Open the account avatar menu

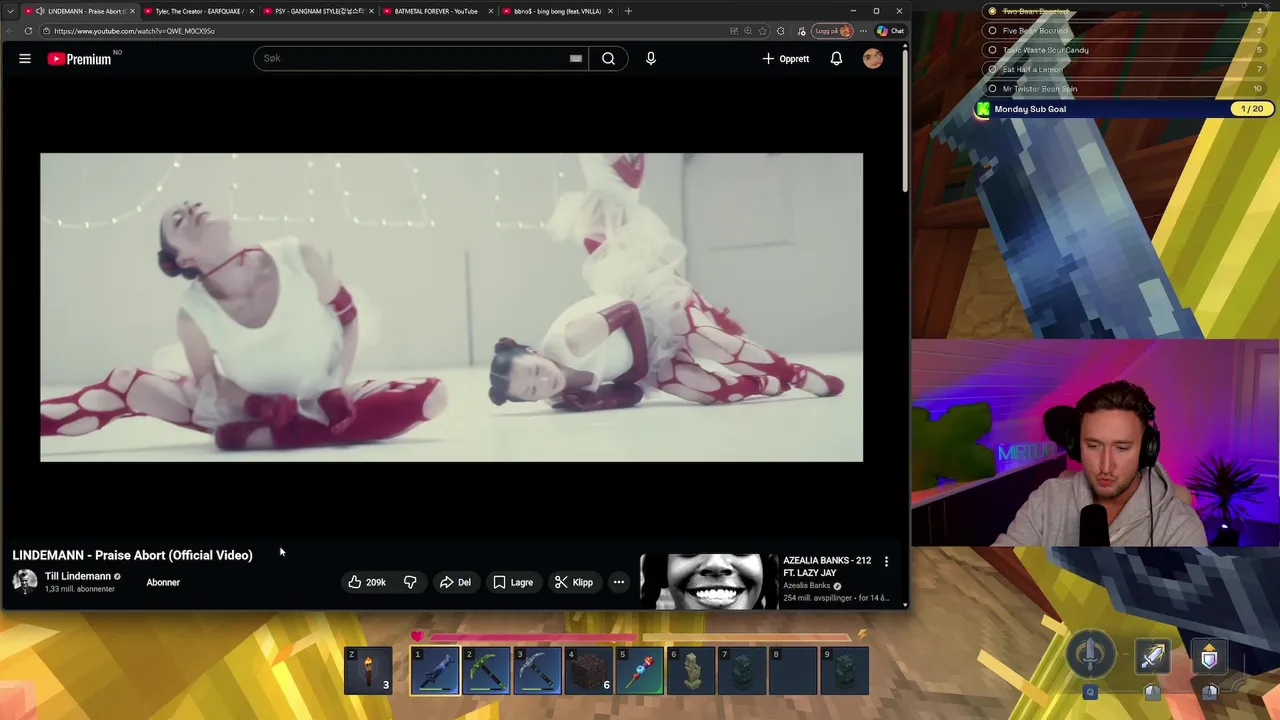click(x=873, y=59)
